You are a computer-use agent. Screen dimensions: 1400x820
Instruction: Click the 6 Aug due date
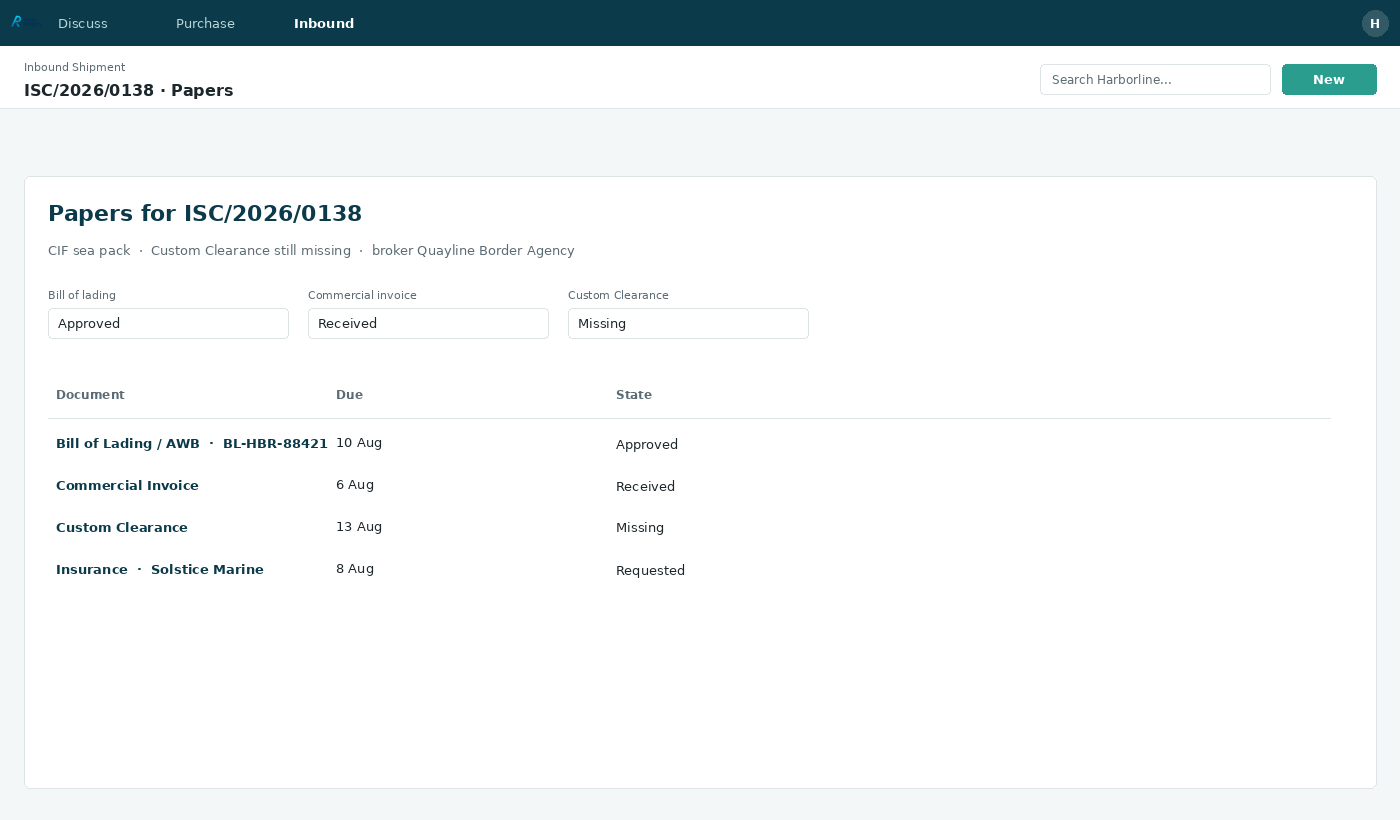tap(355, 485)
